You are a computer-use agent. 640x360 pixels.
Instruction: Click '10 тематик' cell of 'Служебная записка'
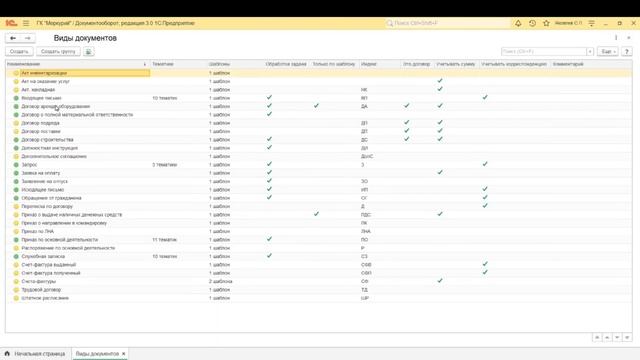164,256
